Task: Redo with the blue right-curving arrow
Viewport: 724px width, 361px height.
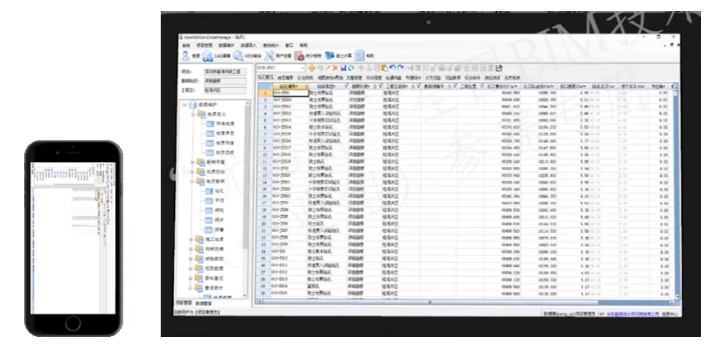Action: tap(400, 68)
